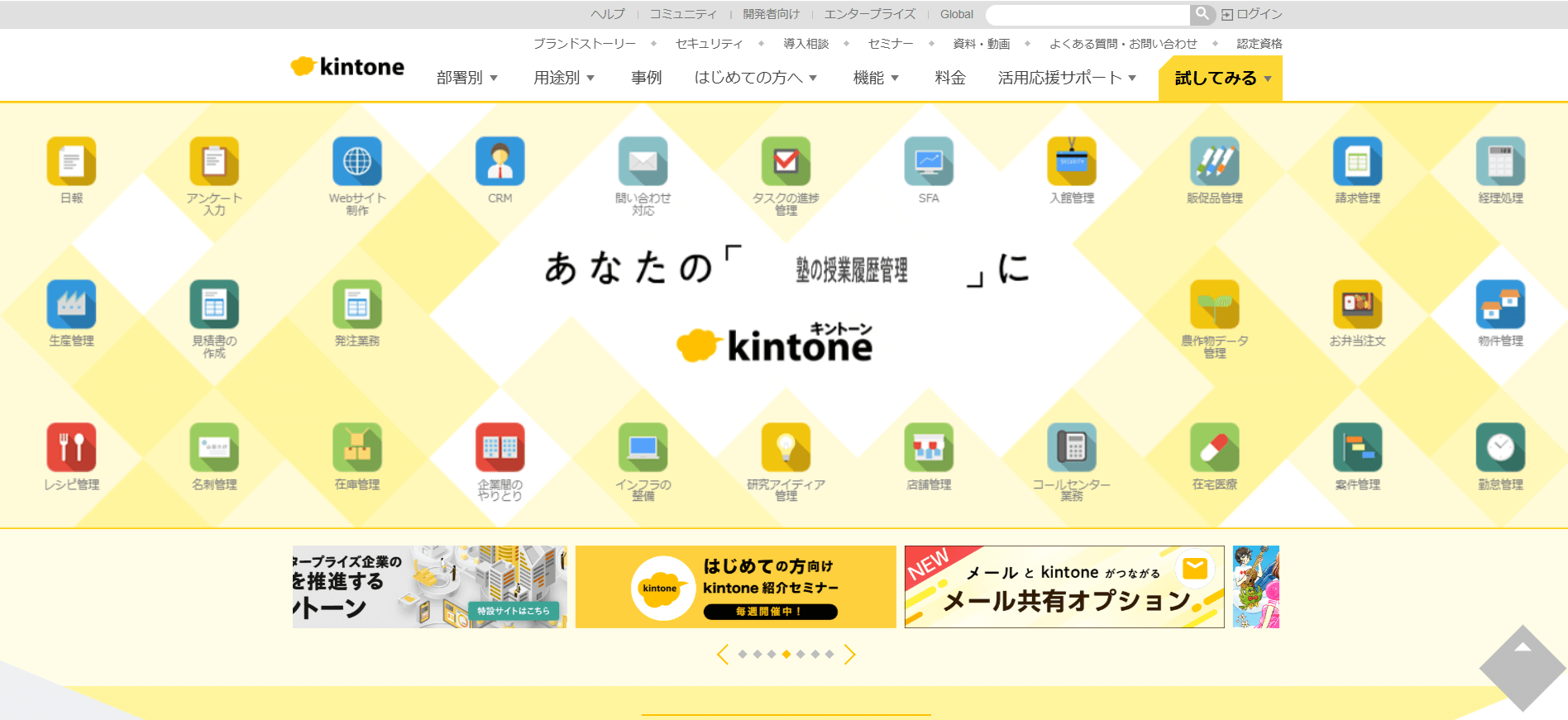The width and height of the screenshot is (1568, 720).
Task: Open the 販促品管理 pens icon
Action: (x=1215, y=161)
